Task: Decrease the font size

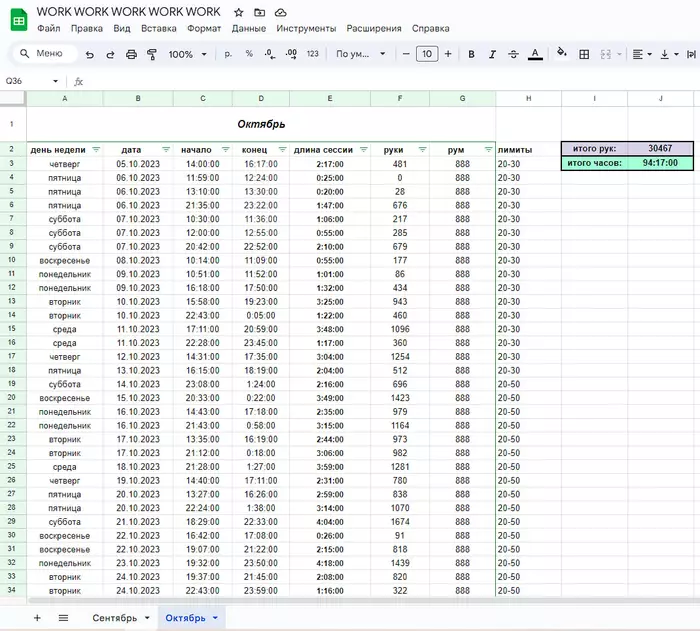Action: (x=406, y=54)
